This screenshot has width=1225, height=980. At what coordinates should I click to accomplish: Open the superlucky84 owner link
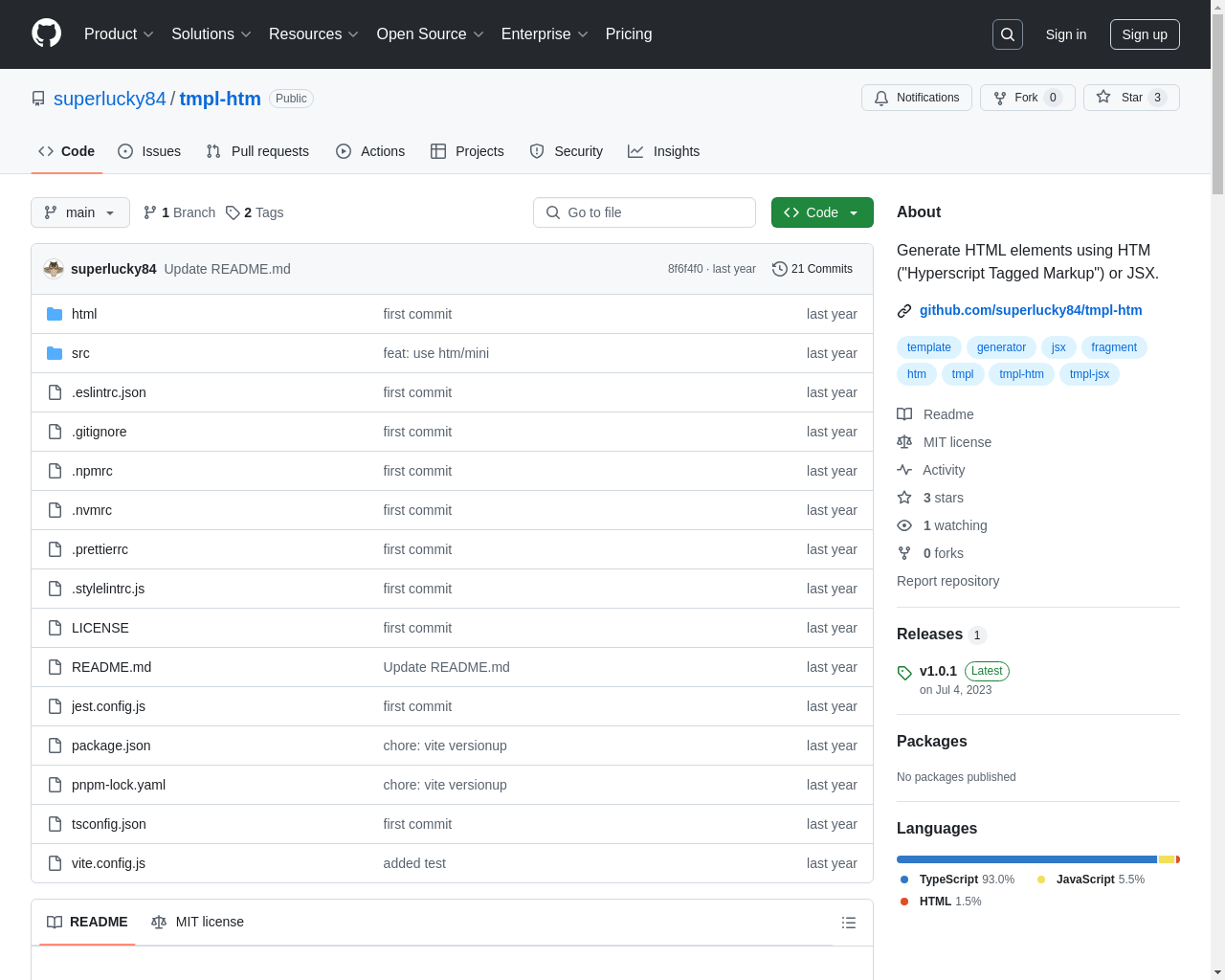110,99
